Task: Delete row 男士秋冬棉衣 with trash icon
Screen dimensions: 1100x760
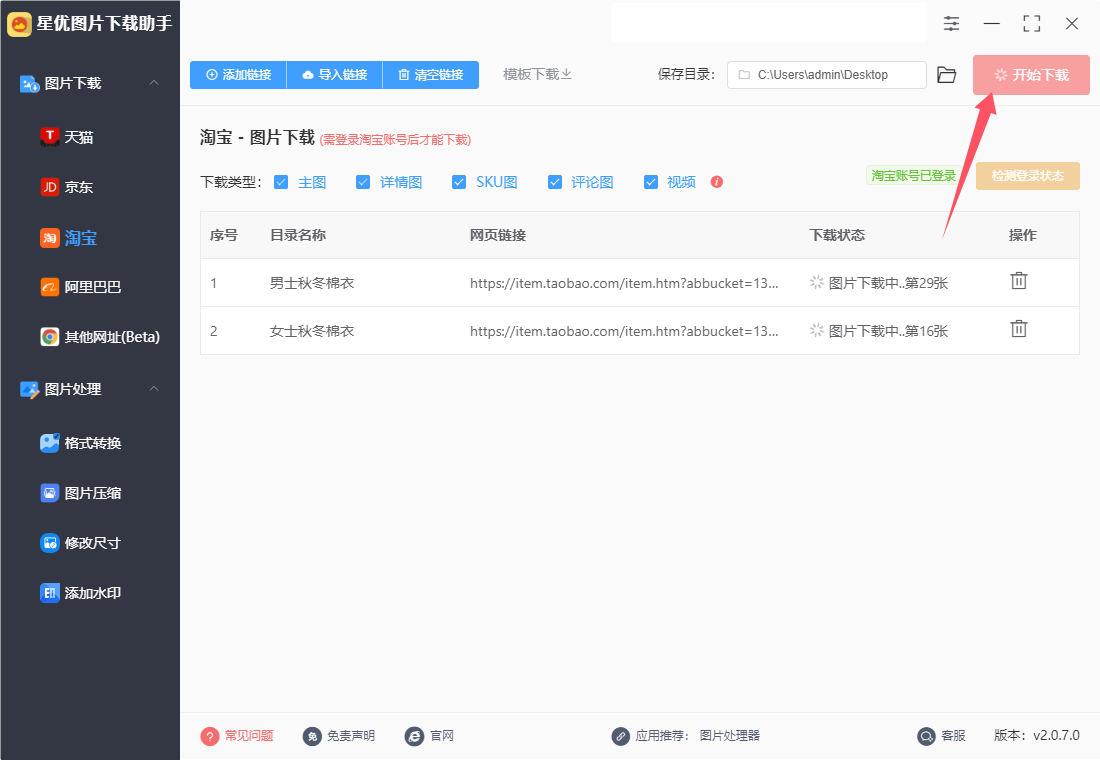Action: click(x=1019, y=281)
